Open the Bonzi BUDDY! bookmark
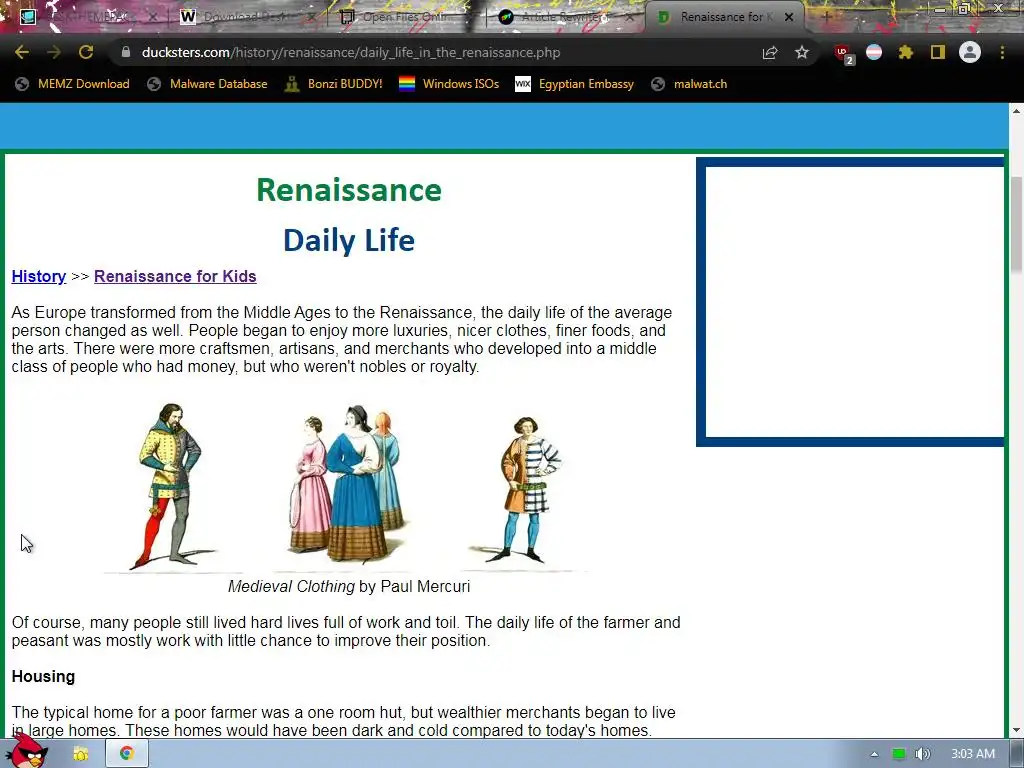1024x768 pixels. pos(334,84)
